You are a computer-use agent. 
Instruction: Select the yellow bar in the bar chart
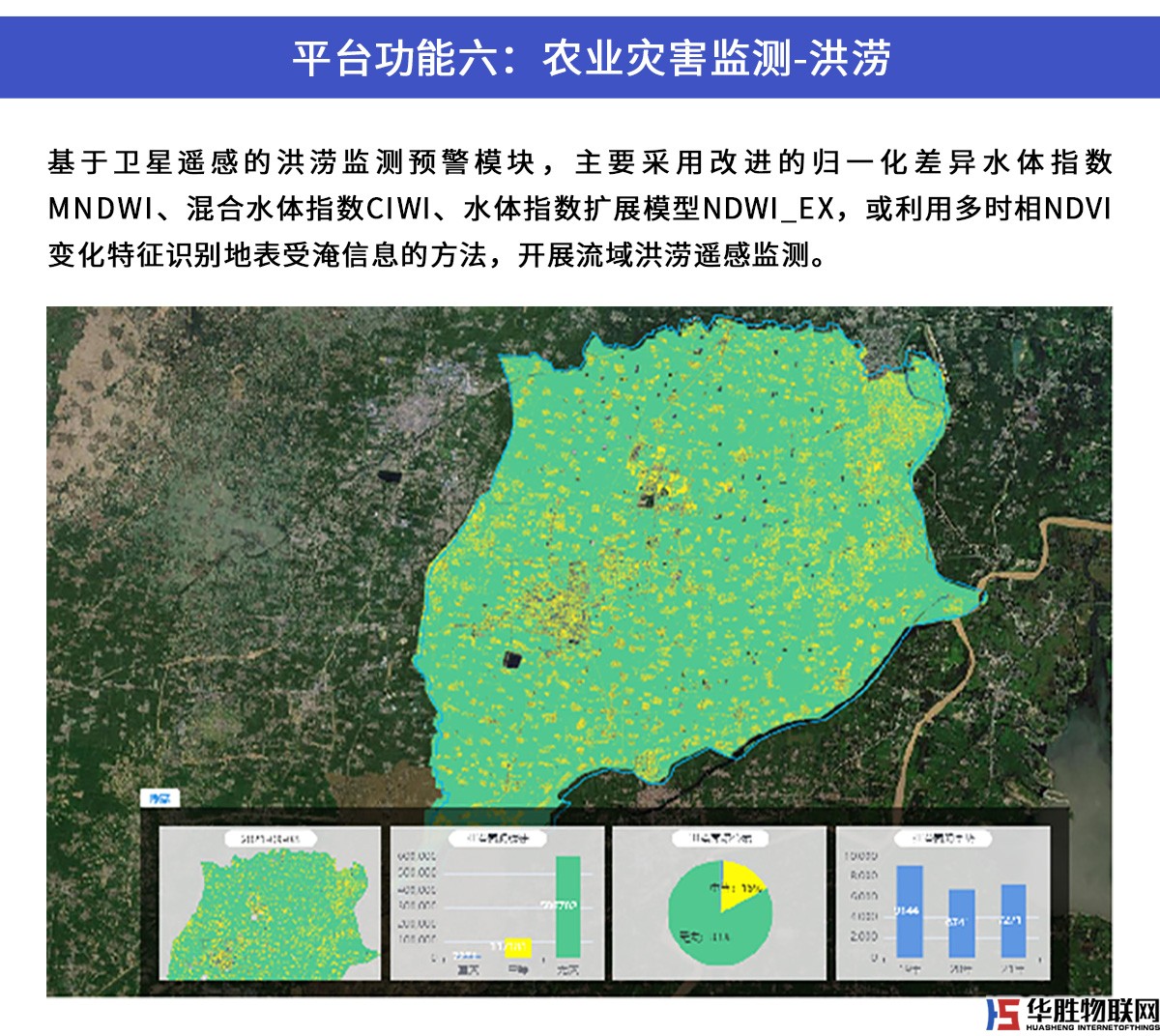pos(517,946)
